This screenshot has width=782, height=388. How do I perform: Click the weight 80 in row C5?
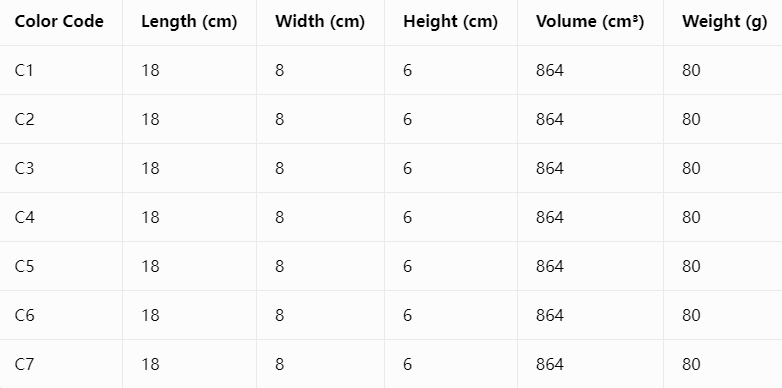coord(691,266)
